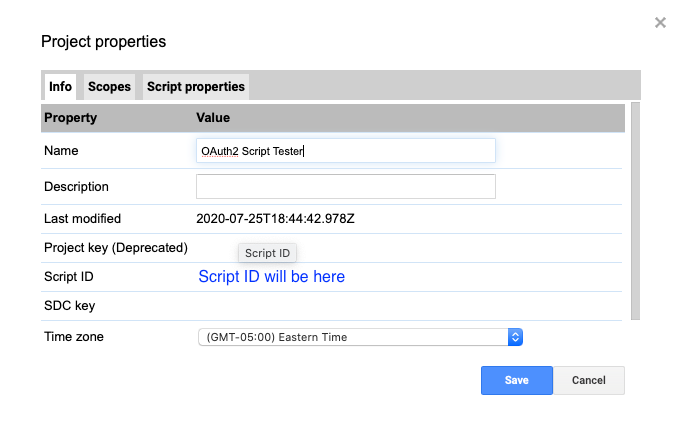The height and width of the screenshot is (424, 678).
Task: Switch to the Info tab
Action: (60, 86)
